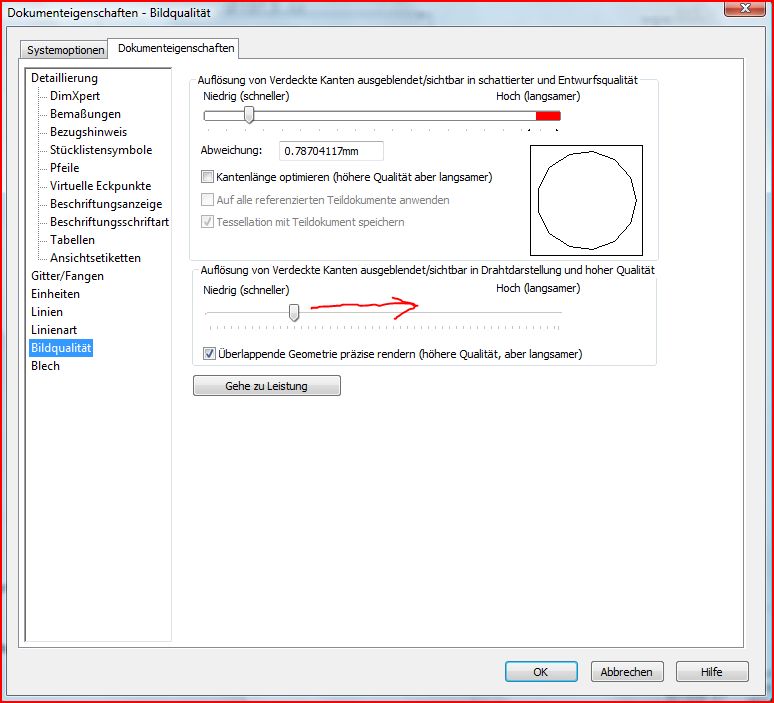Toggle Tessellation mit Teildokument speichern

click(x=207, y=222)
